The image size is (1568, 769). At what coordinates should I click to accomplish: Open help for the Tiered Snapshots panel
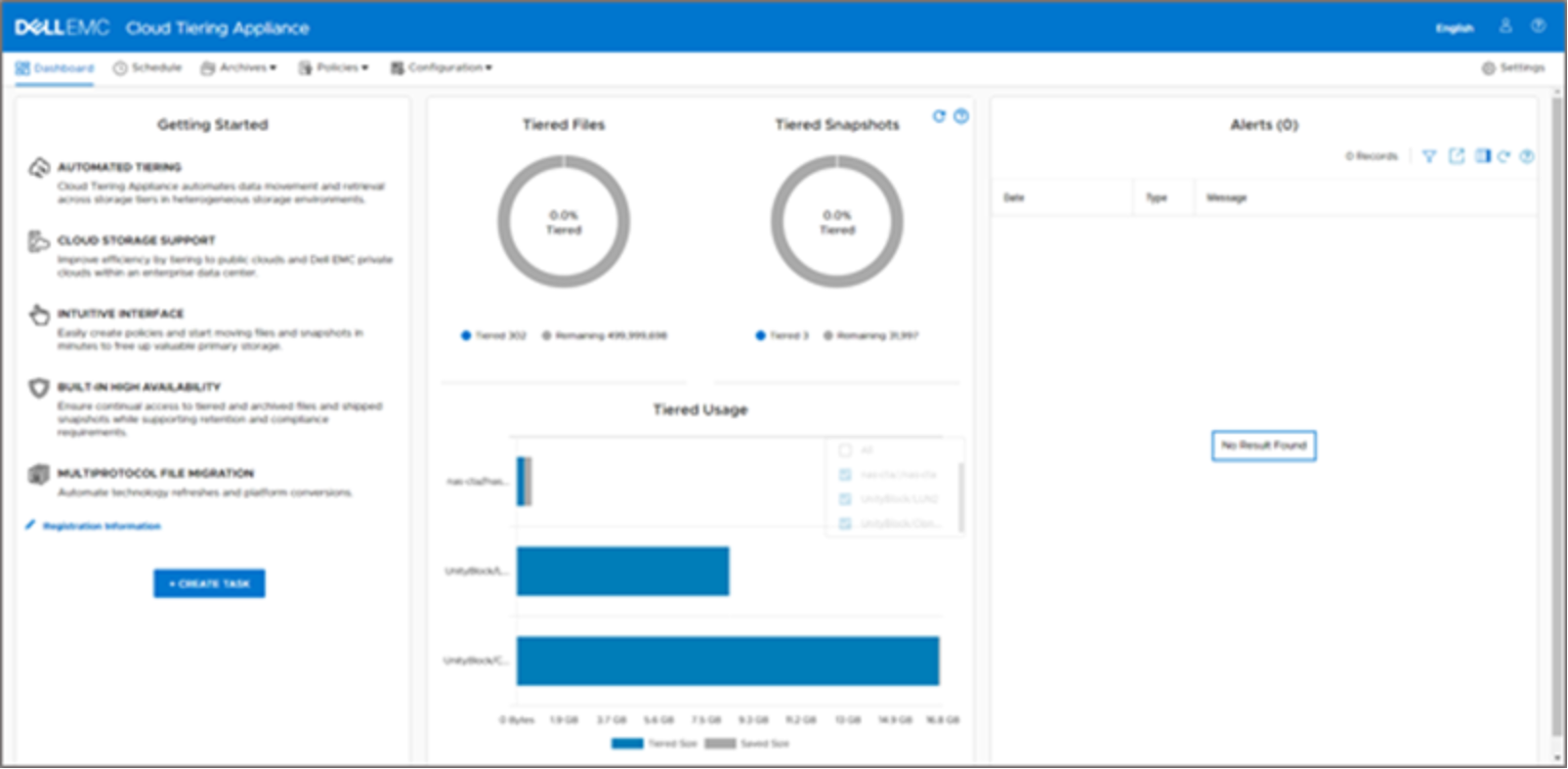click(961, 116)
